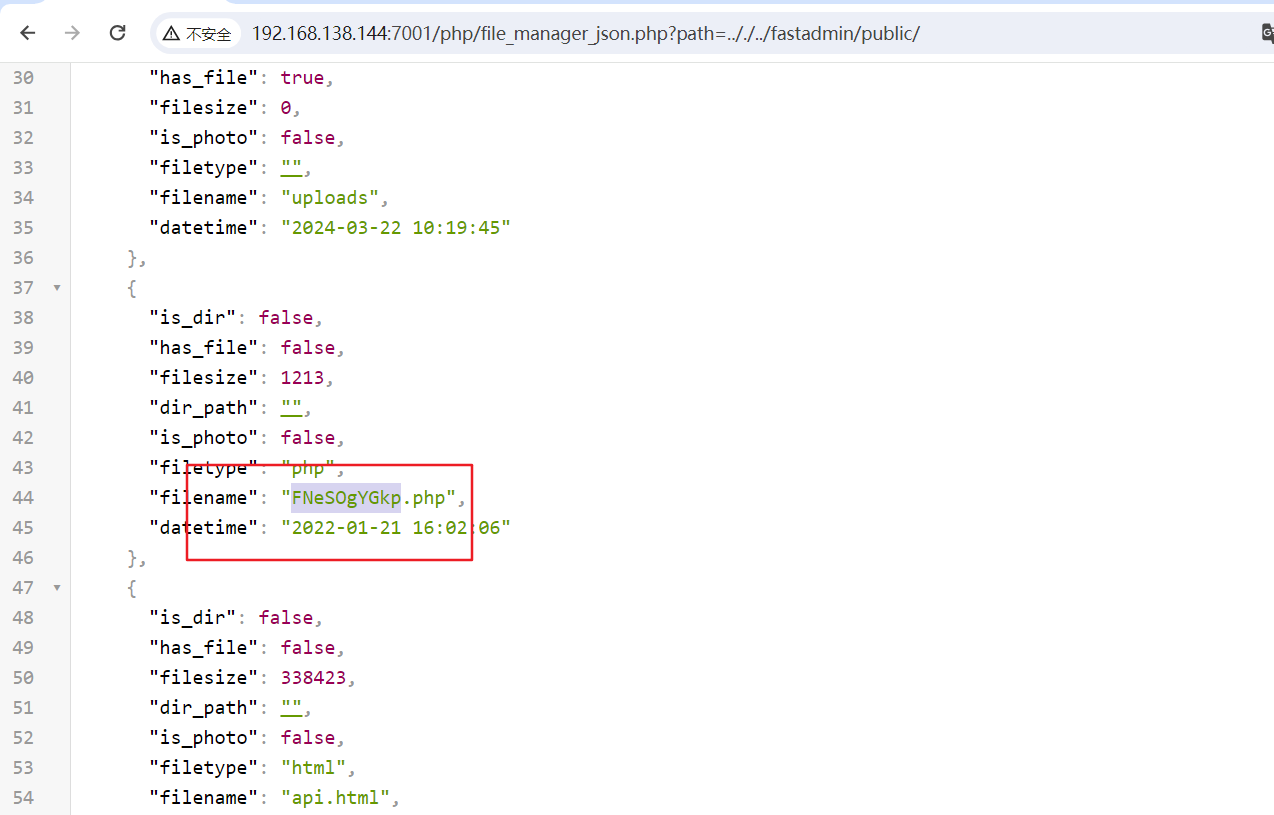
Task: Reload the current page
Action: click(117, 33)
